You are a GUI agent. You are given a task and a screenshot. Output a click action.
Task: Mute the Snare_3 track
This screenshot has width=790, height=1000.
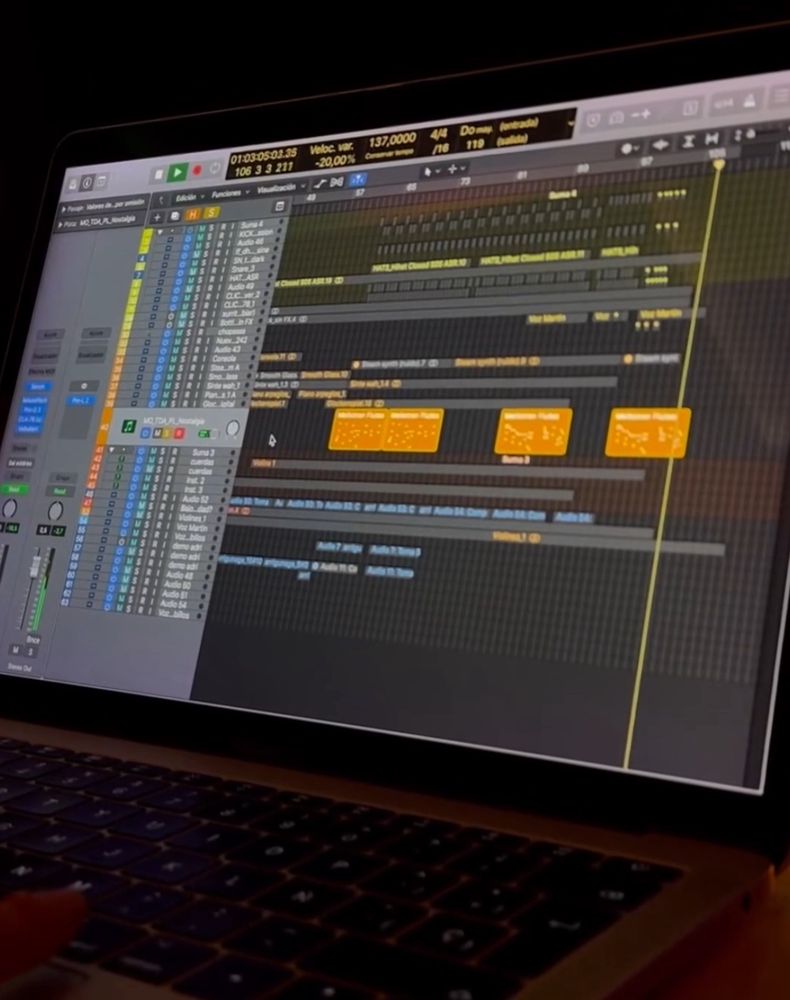pyautogui.click(x=193, y=270)
